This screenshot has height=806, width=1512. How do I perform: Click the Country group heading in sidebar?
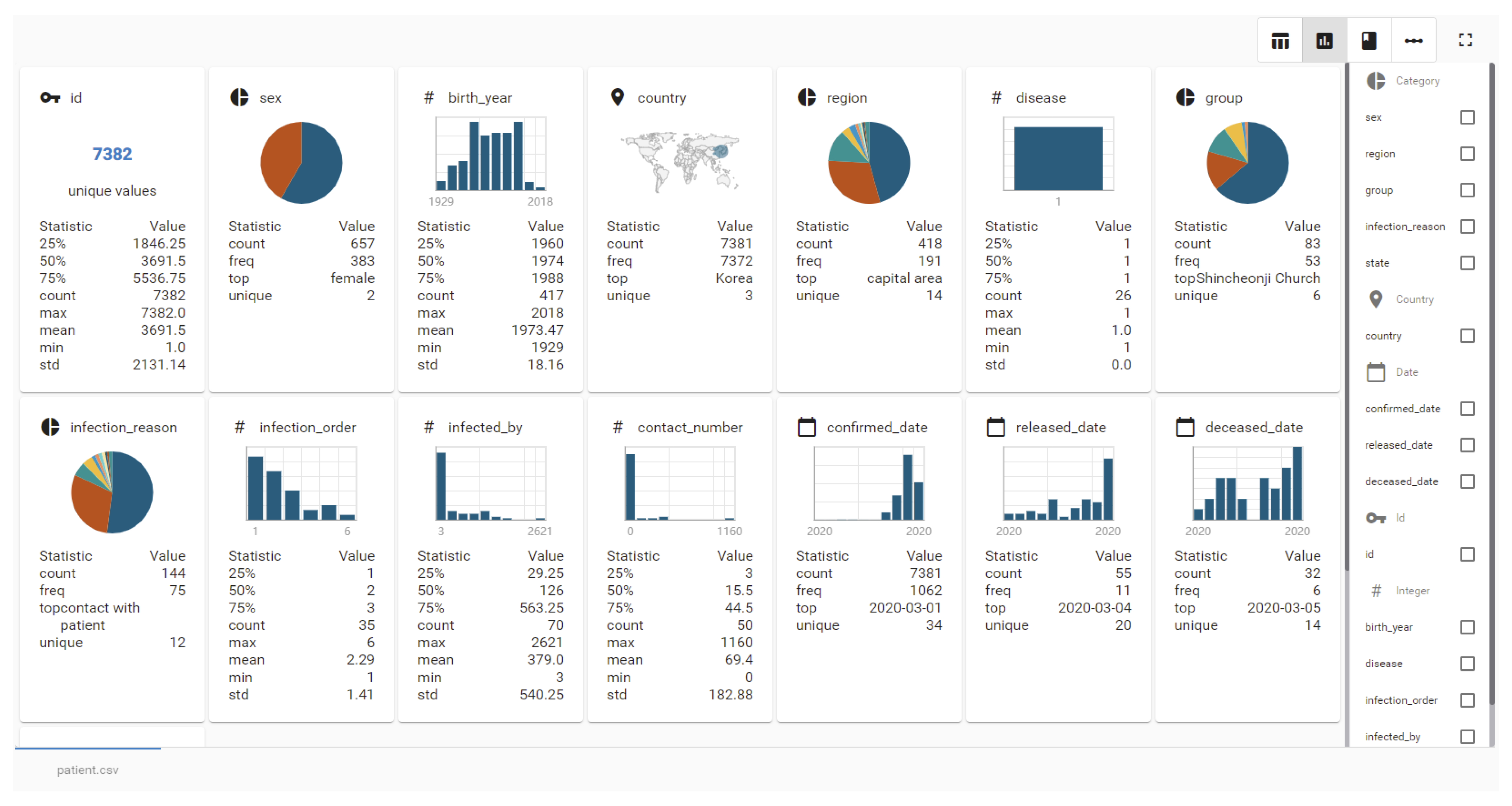1414,299
